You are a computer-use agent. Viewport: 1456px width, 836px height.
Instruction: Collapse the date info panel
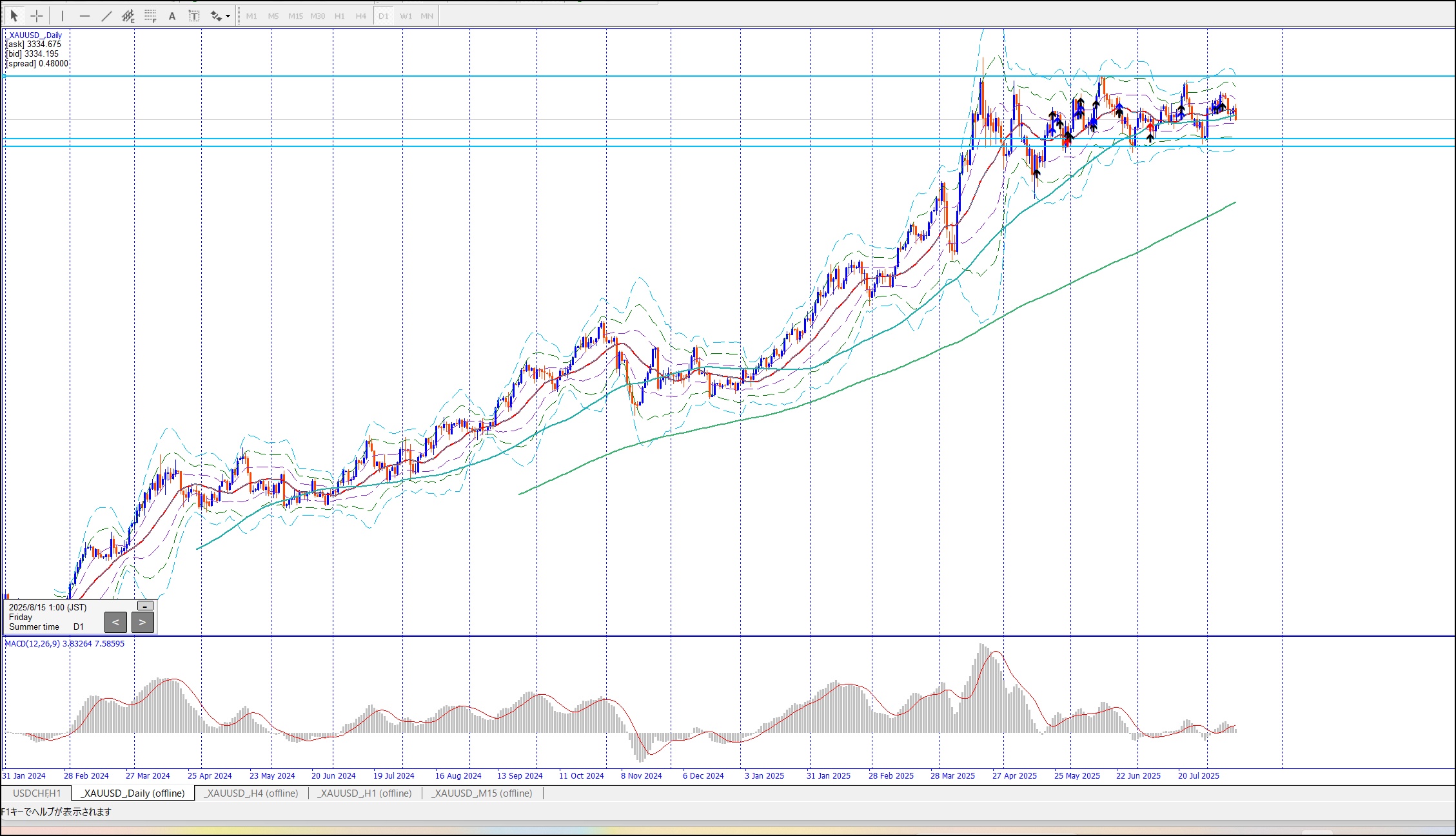click(146, 606)
